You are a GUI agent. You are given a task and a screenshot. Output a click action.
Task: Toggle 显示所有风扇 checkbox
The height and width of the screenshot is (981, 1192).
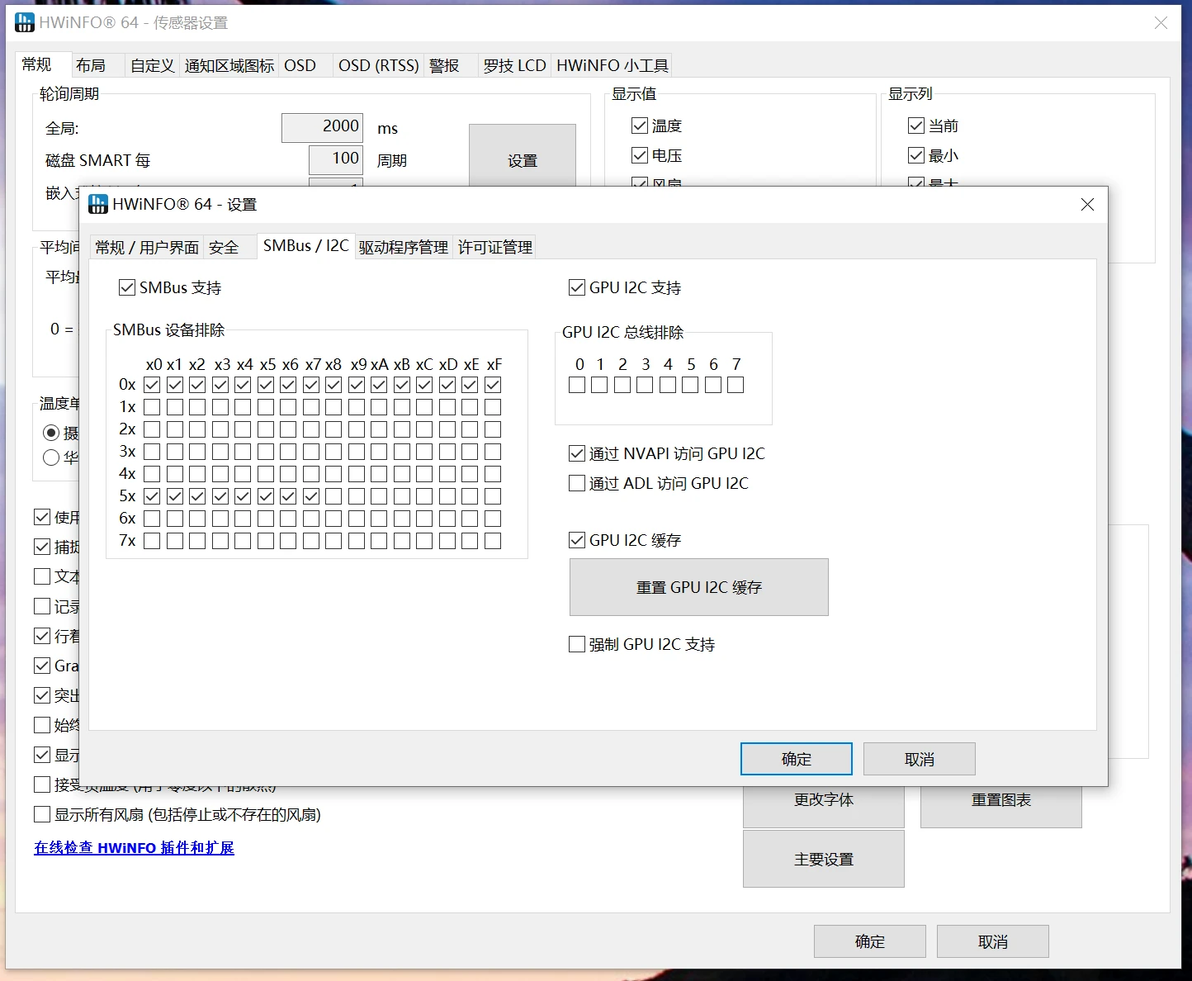43,814
